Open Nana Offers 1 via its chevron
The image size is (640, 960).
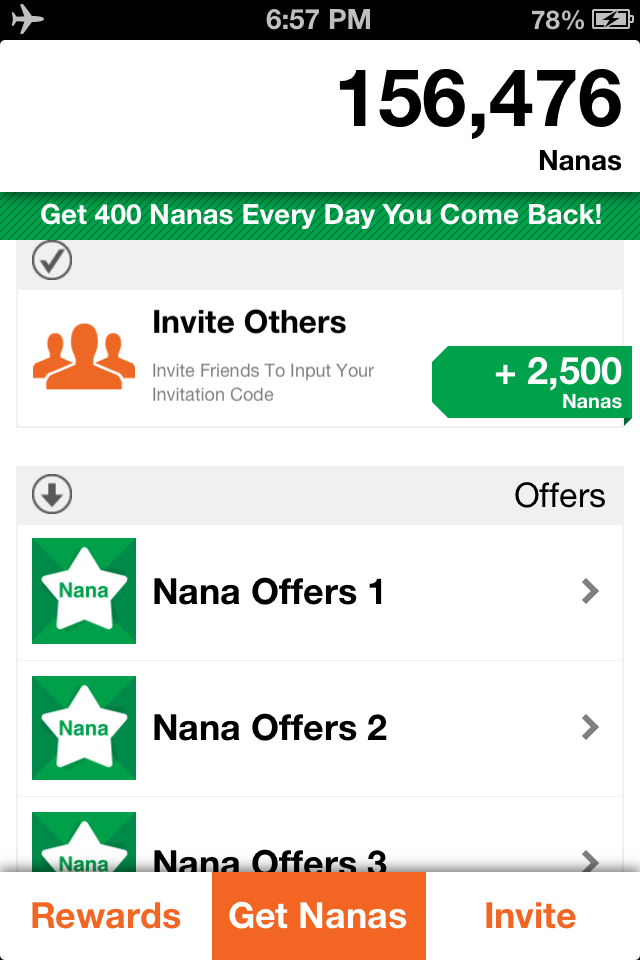[x=590, y=592]
